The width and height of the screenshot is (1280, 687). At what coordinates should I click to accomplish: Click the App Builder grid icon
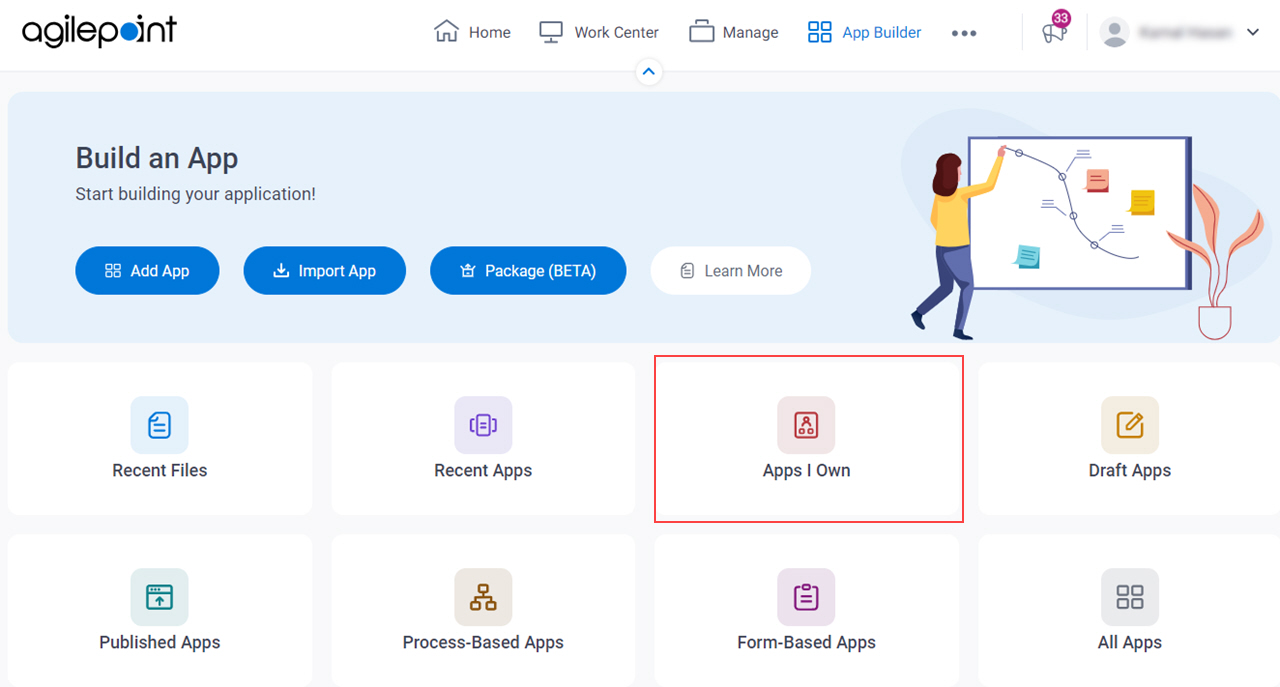point(820,32)
